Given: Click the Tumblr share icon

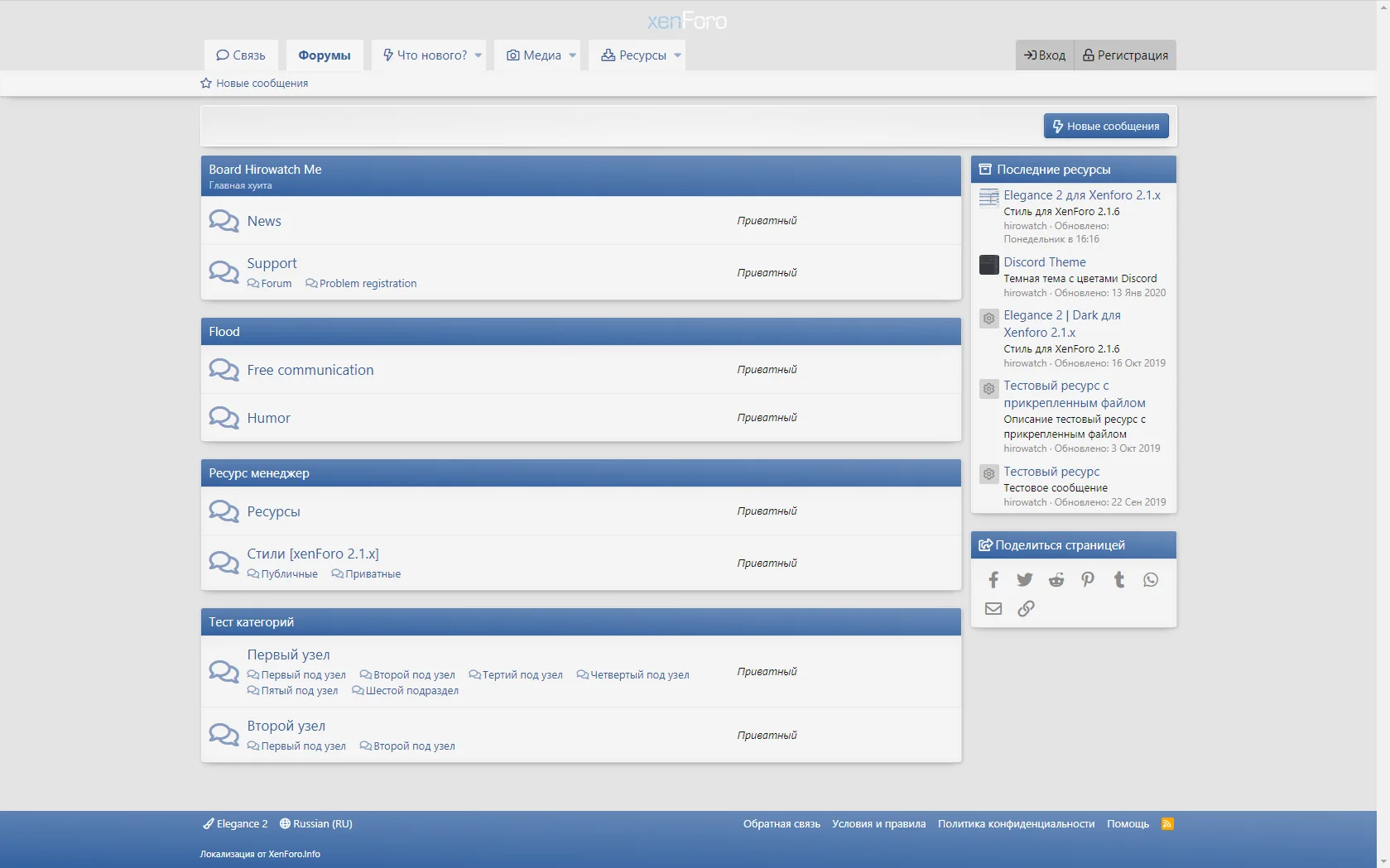Looking at the screenshot, I should [1119, 580].
